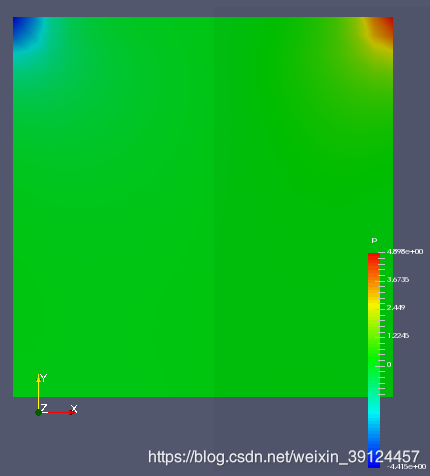The width and height of the screenshot is (430, 476).
Task: Select the color legend title p
Action: (374, 240)
